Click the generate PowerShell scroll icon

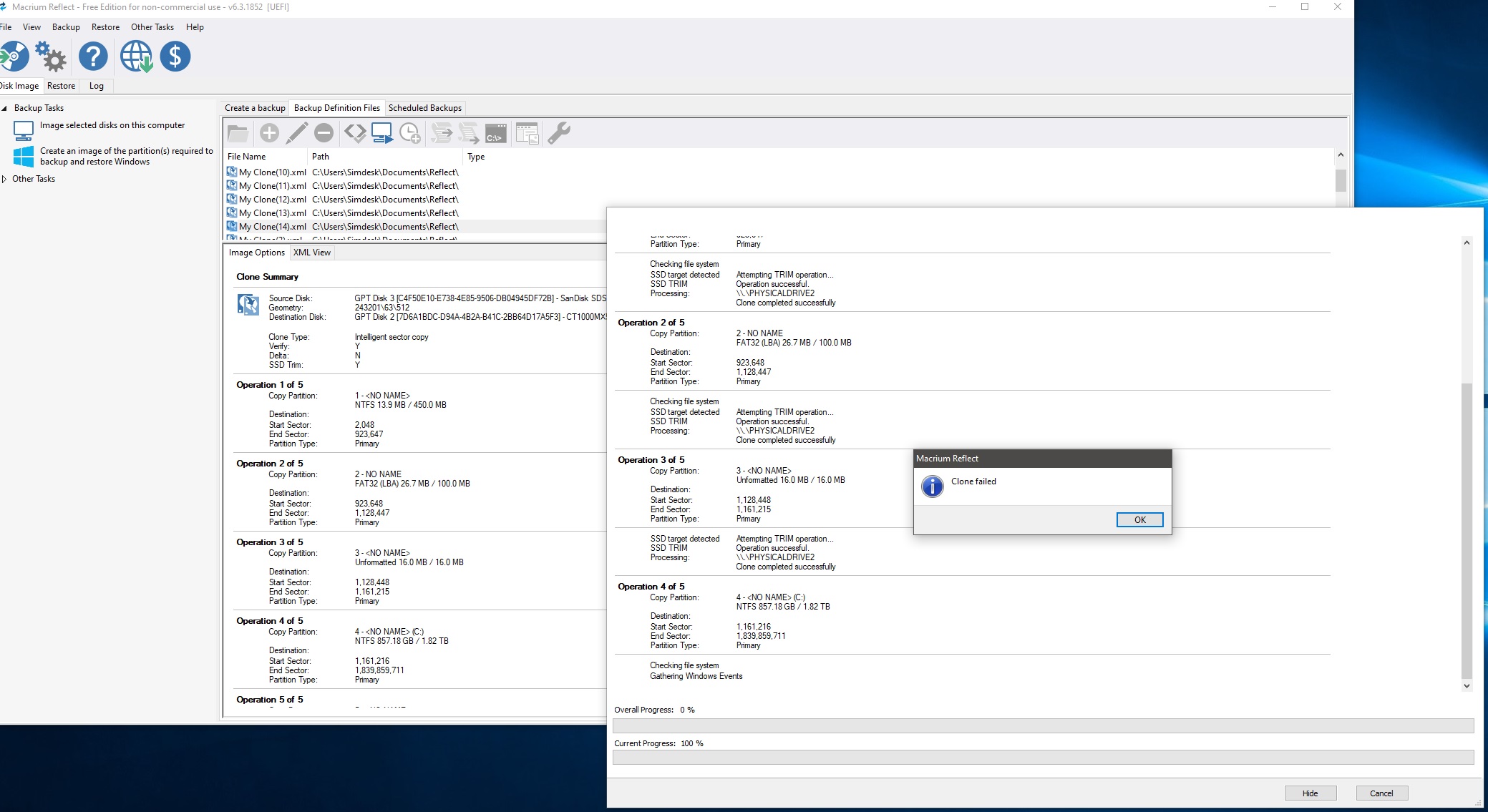(x=469, y=133)
